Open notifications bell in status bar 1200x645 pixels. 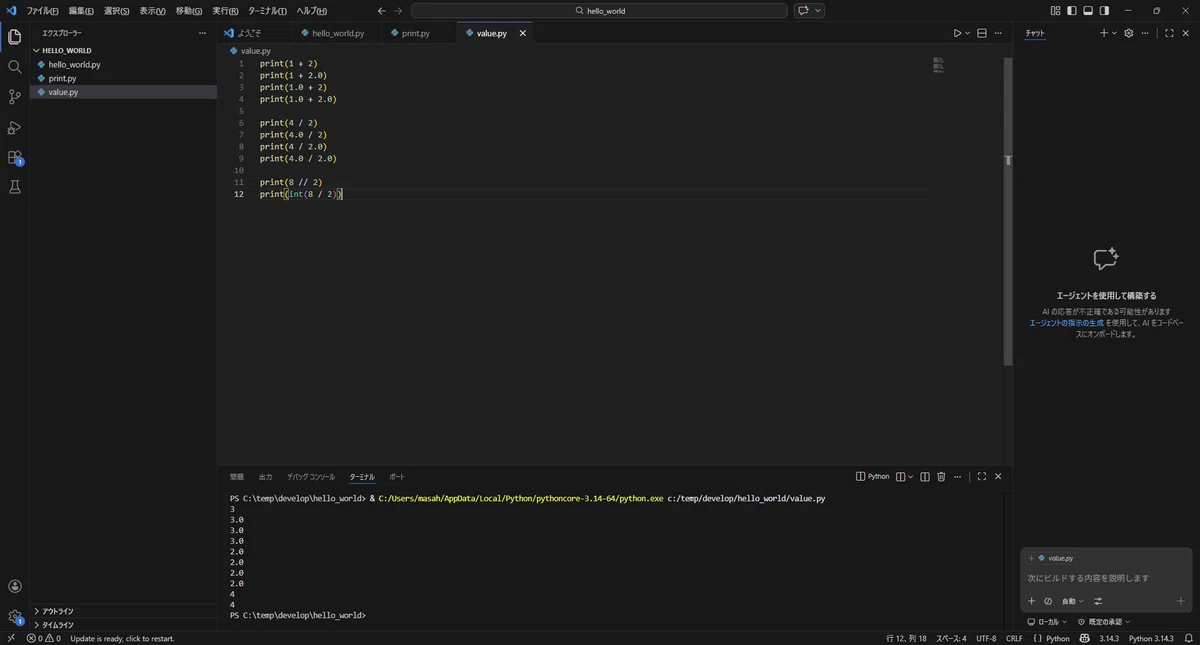[1188, 638]
